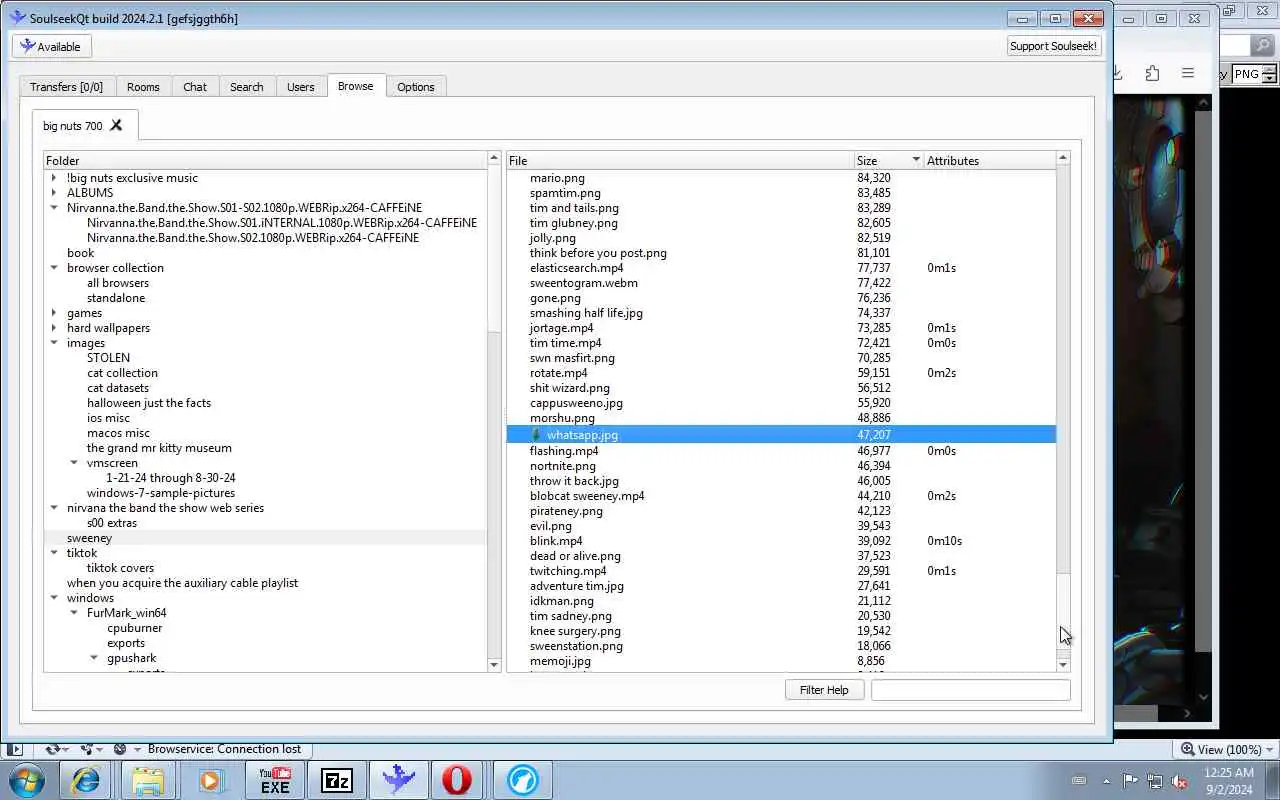Go to the Users tab
This screenshot has width=1280, height=800.
(300, 87)
